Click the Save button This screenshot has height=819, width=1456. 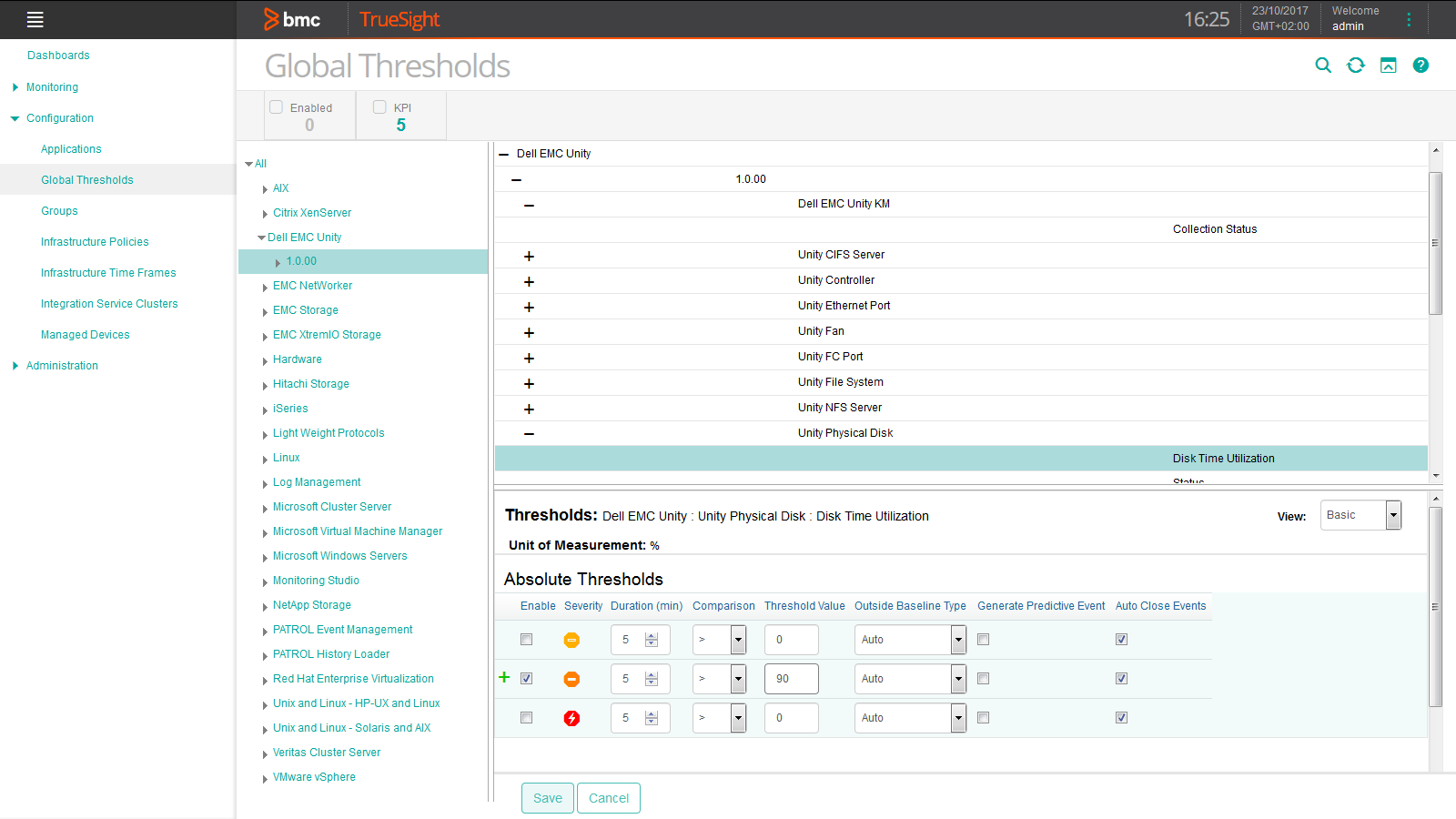coord(547,797)
